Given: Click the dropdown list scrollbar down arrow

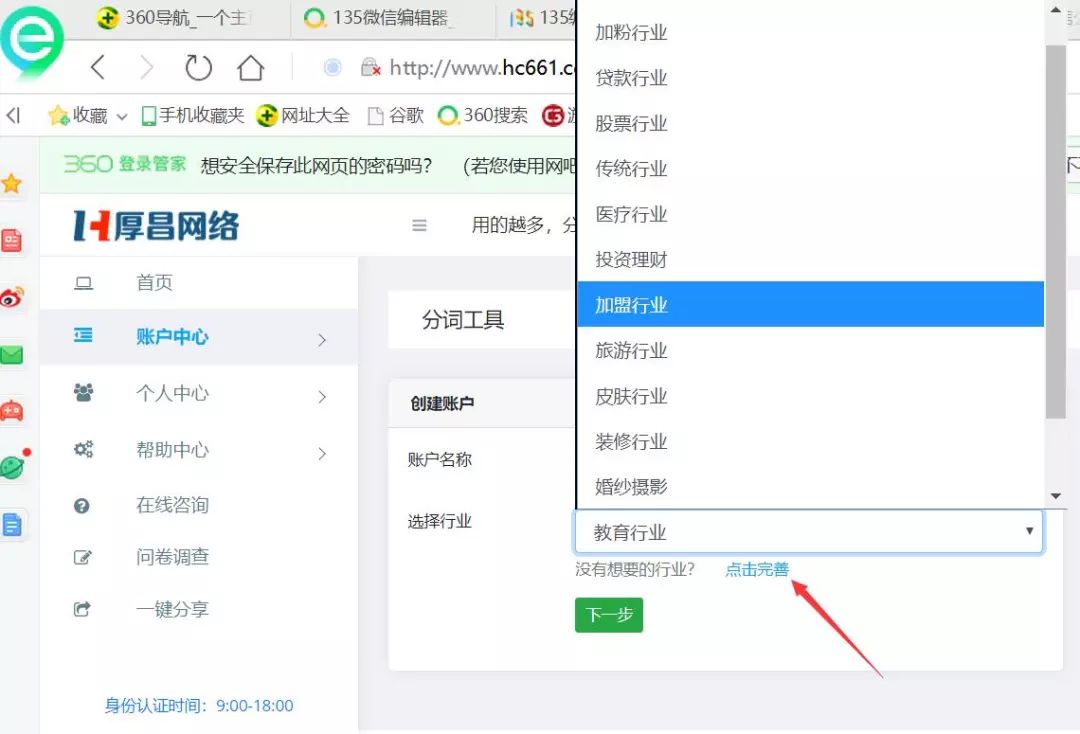Looking at the screenshot, I should pos(1055,496).
